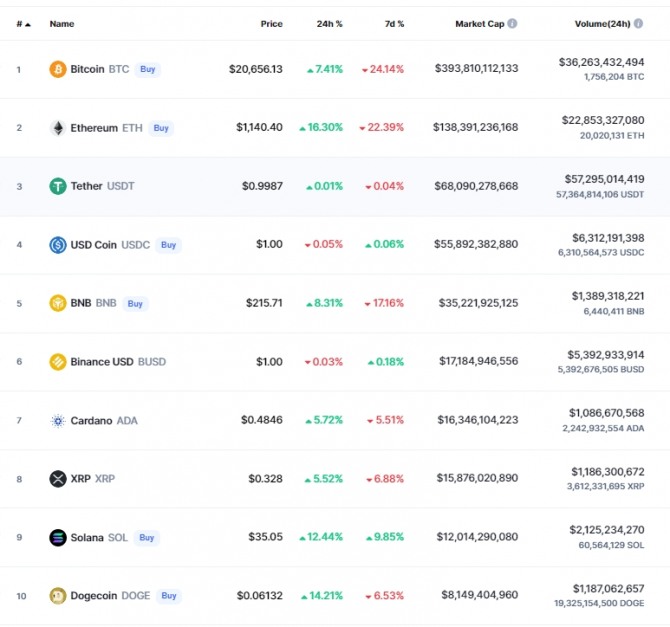
Task: Click the Tether green logo icon
Action: click(58, 186)
